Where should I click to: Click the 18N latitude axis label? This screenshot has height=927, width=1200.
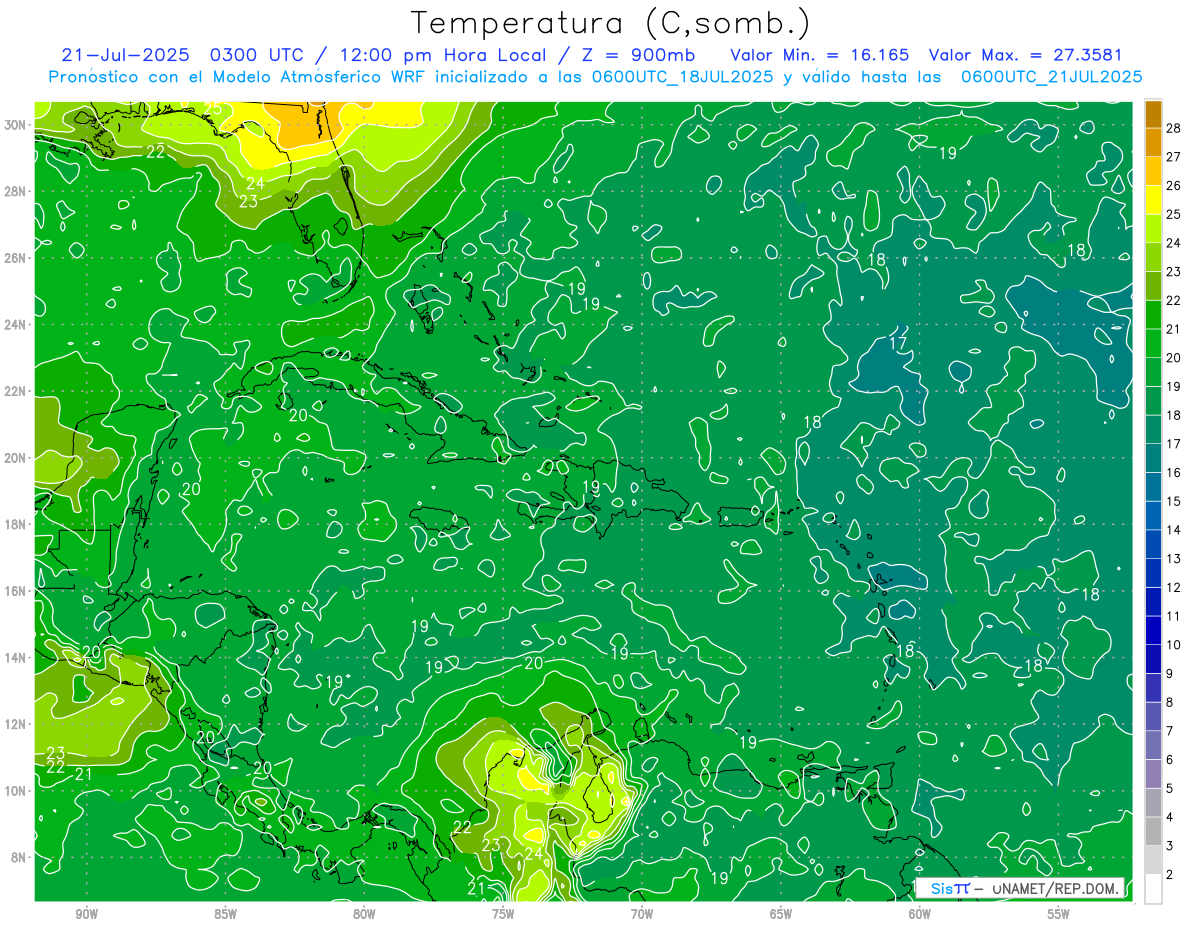click(x=17, y=524)
